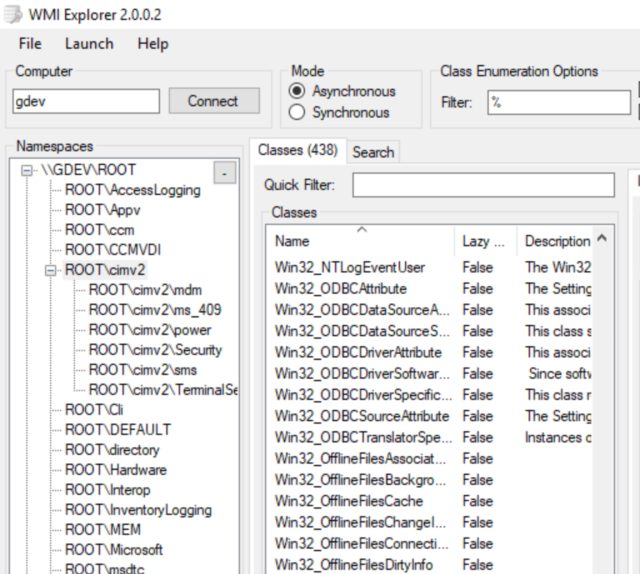Image resolution: width=640 pixels, height=574 pixels.
Task: Select the ROOT\AccessLogging namespace
Action: 133,190
